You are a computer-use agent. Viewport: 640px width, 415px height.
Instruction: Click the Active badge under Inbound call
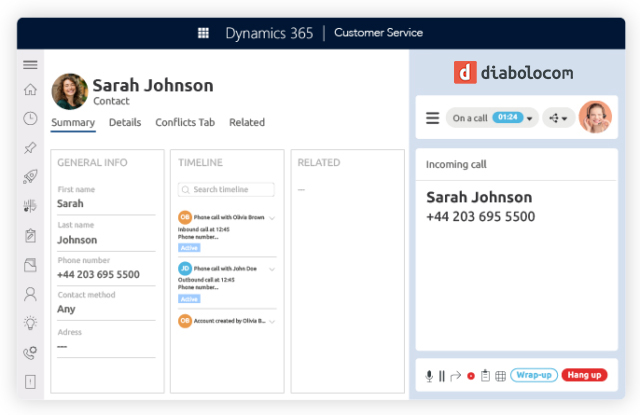click(x=189, y=248)
